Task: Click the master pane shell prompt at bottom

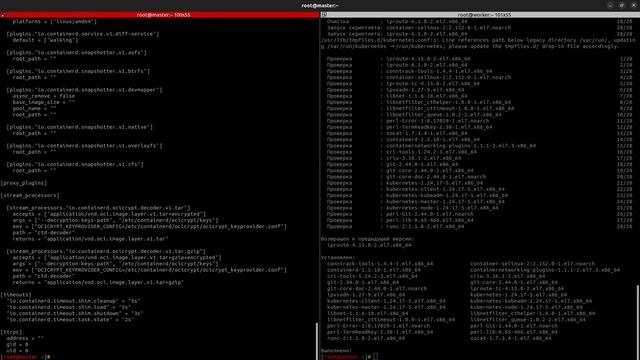Action: pyautogui.click(x=25, y=357)
